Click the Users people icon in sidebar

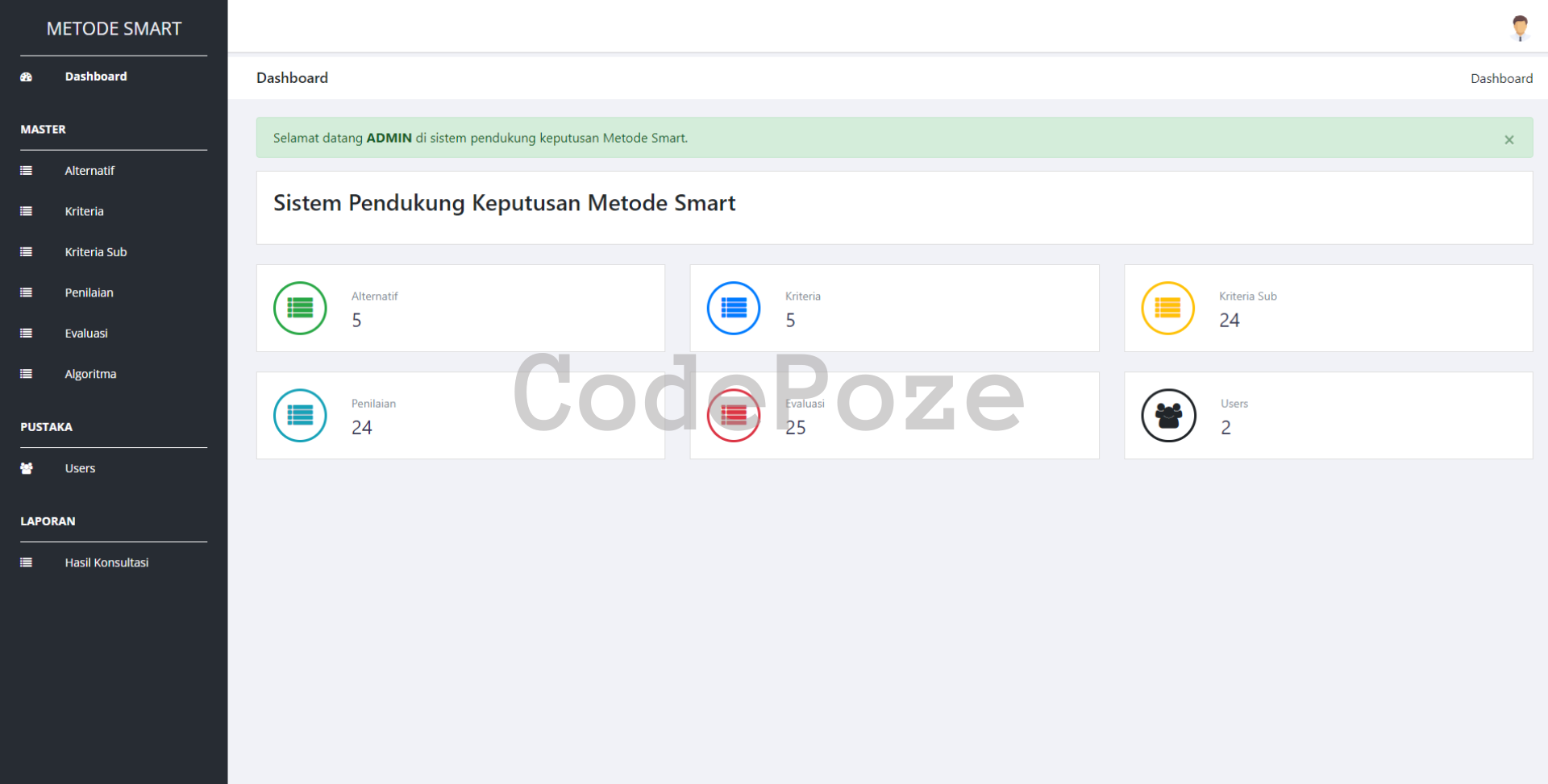(27, 468)
